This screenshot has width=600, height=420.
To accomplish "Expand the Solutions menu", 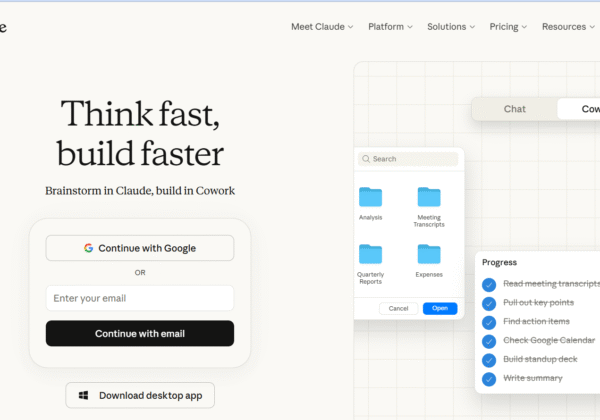I will 451,27.
